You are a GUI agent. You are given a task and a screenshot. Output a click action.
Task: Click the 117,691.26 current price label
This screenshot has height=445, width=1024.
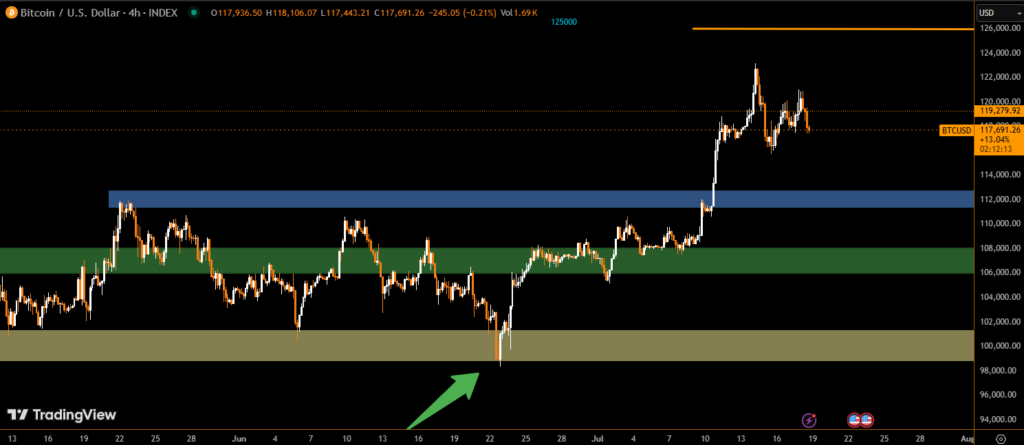click(x=999, y=129)
